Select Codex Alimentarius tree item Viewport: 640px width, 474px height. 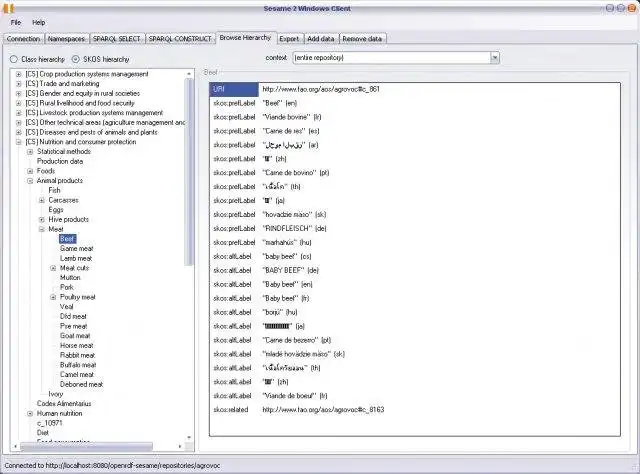(x=64, y=404)
